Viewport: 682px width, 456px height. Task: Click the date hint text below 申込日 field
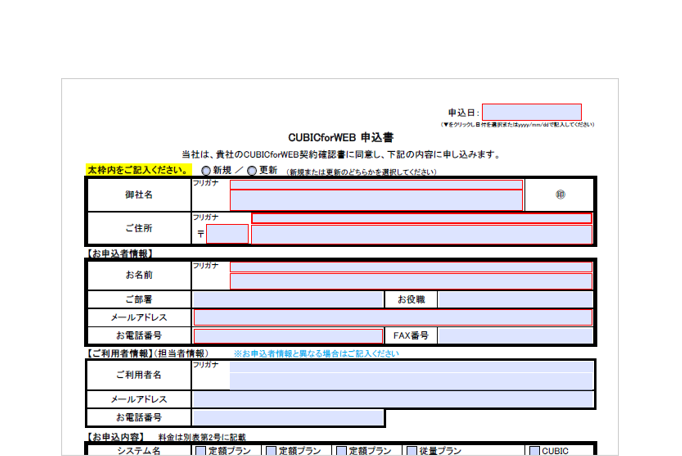point(517,124)
